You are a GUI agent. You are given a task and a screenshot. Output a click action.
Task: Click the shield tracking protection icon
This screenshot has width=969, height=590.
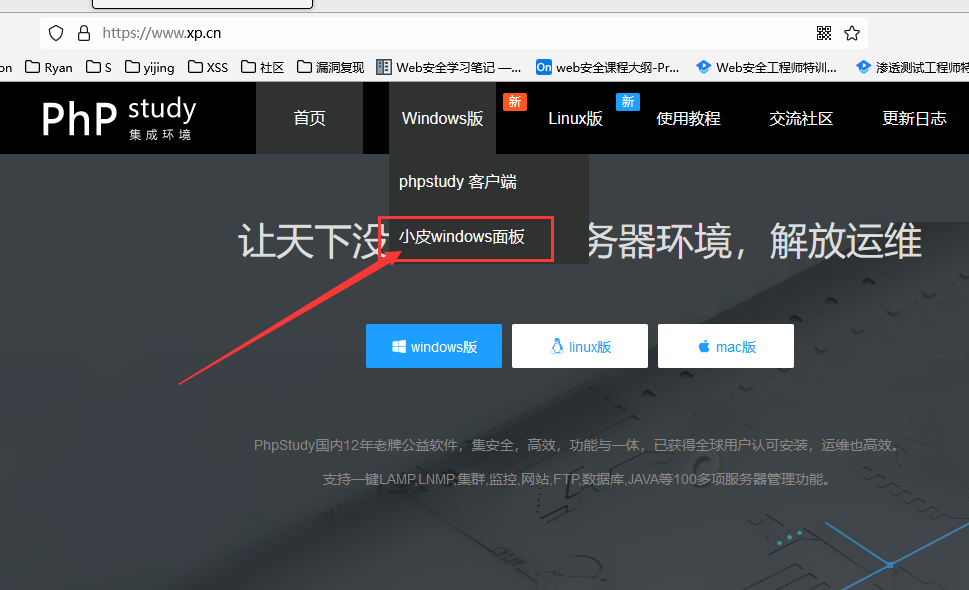56,33
